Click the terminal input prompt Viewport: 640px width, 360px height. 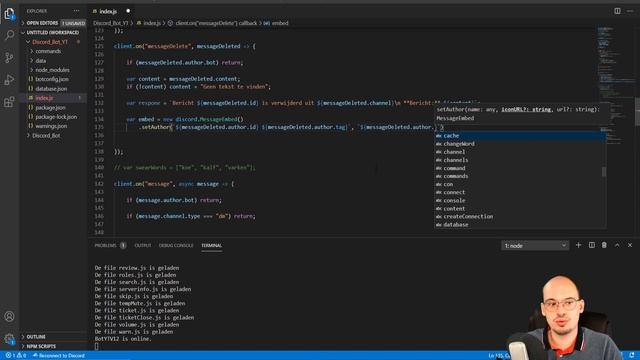pos(97,346)
